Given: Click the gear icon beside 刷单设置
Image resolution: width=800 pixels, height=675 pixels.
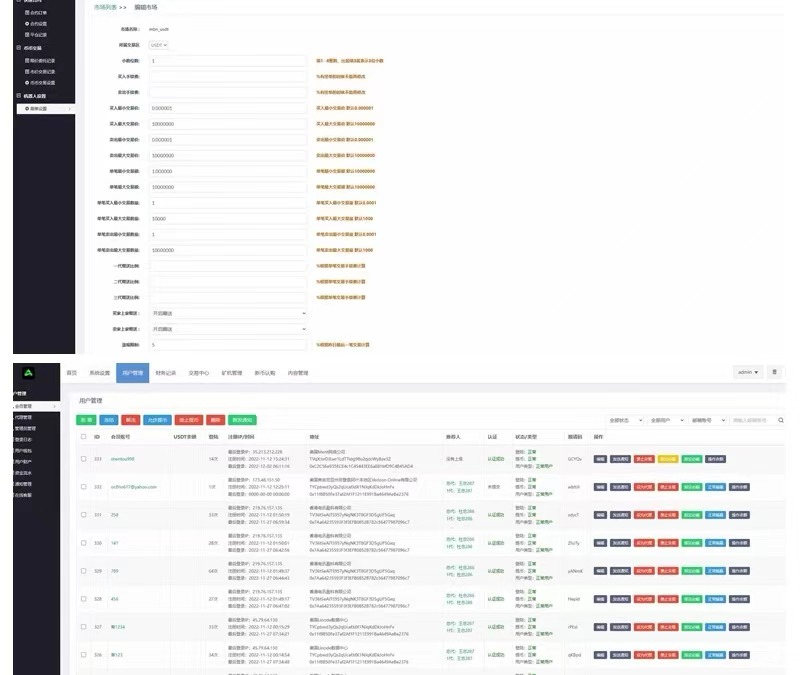Looking at the screenshot, I should (x=27, y=109).
